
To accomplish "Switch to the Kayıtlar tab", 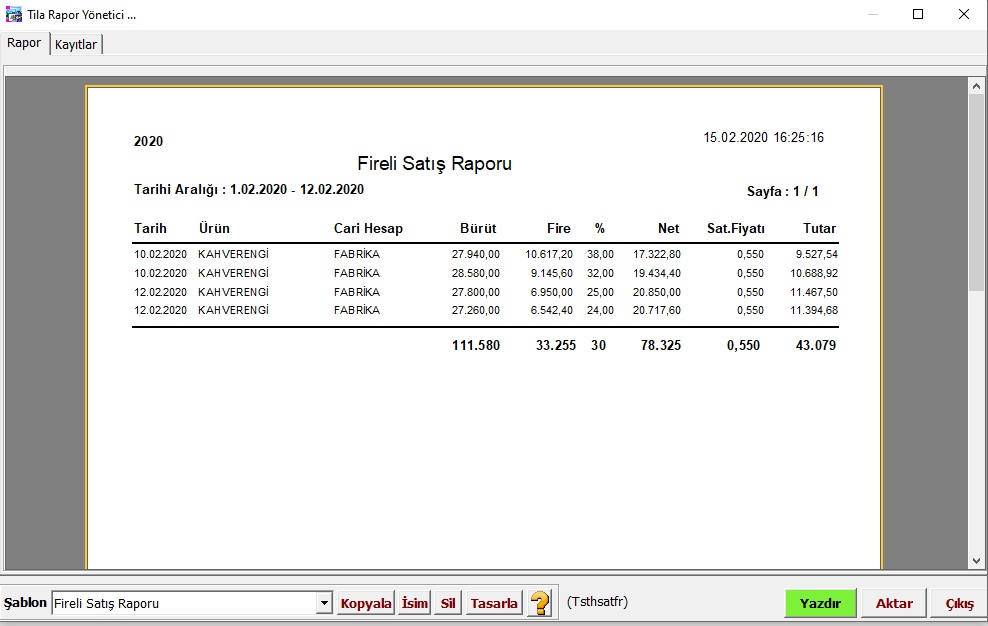I will [76, 45].
